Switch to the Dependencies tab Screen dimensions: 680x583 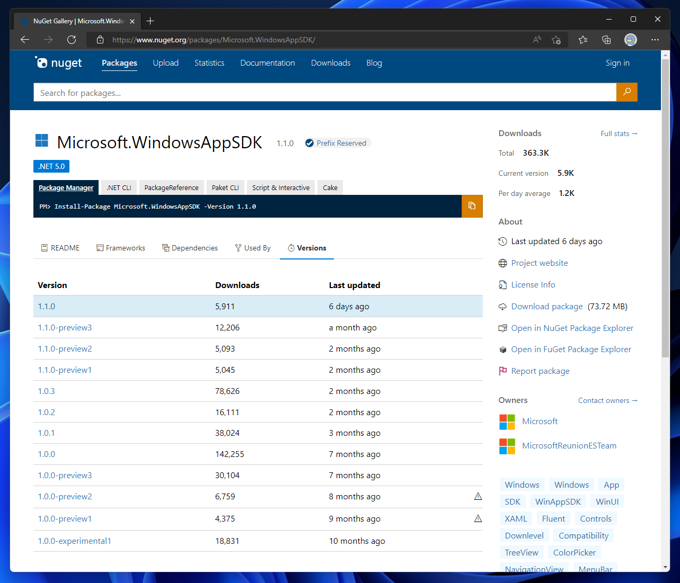pos(190,248)
